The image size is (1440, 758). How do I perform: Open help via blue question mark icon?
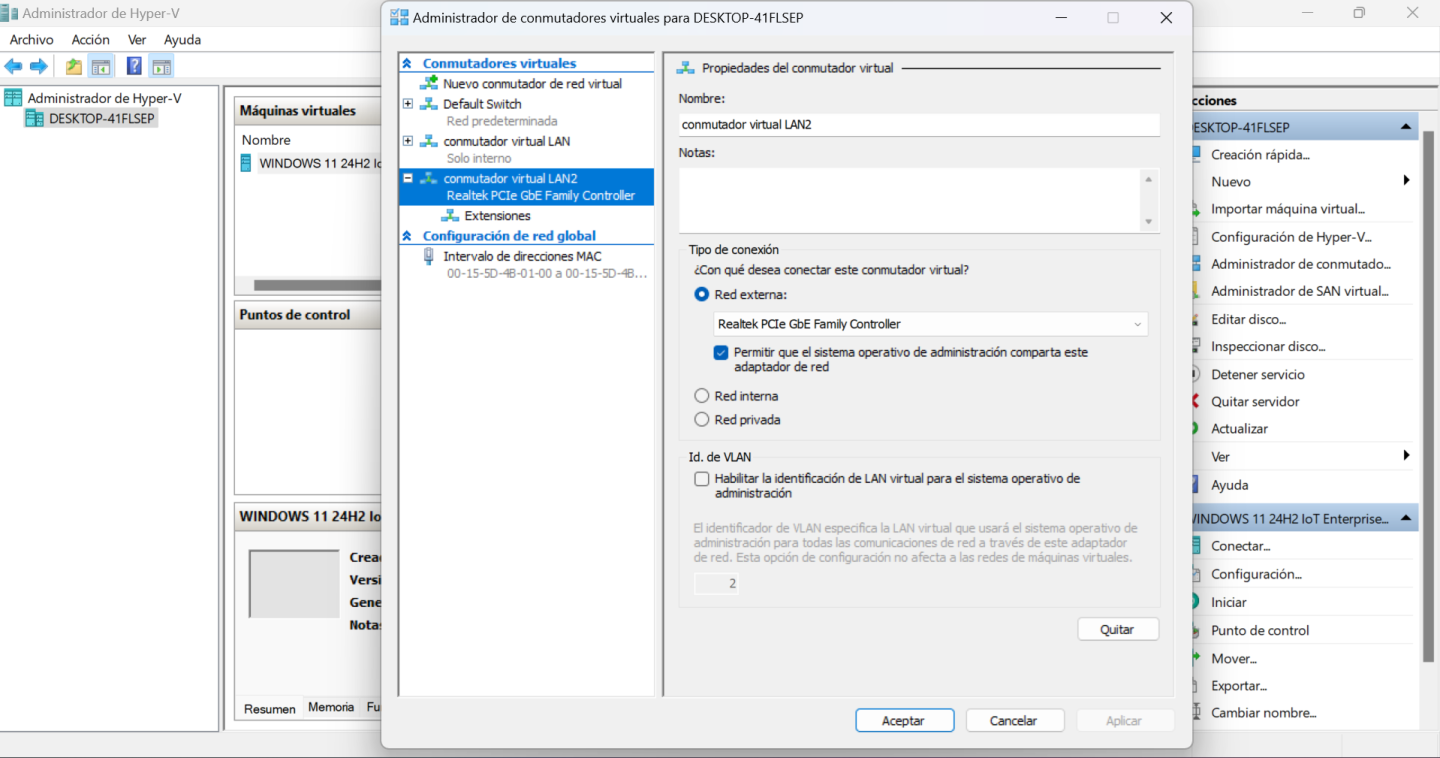pyautogui.click(x=134, y=67)
